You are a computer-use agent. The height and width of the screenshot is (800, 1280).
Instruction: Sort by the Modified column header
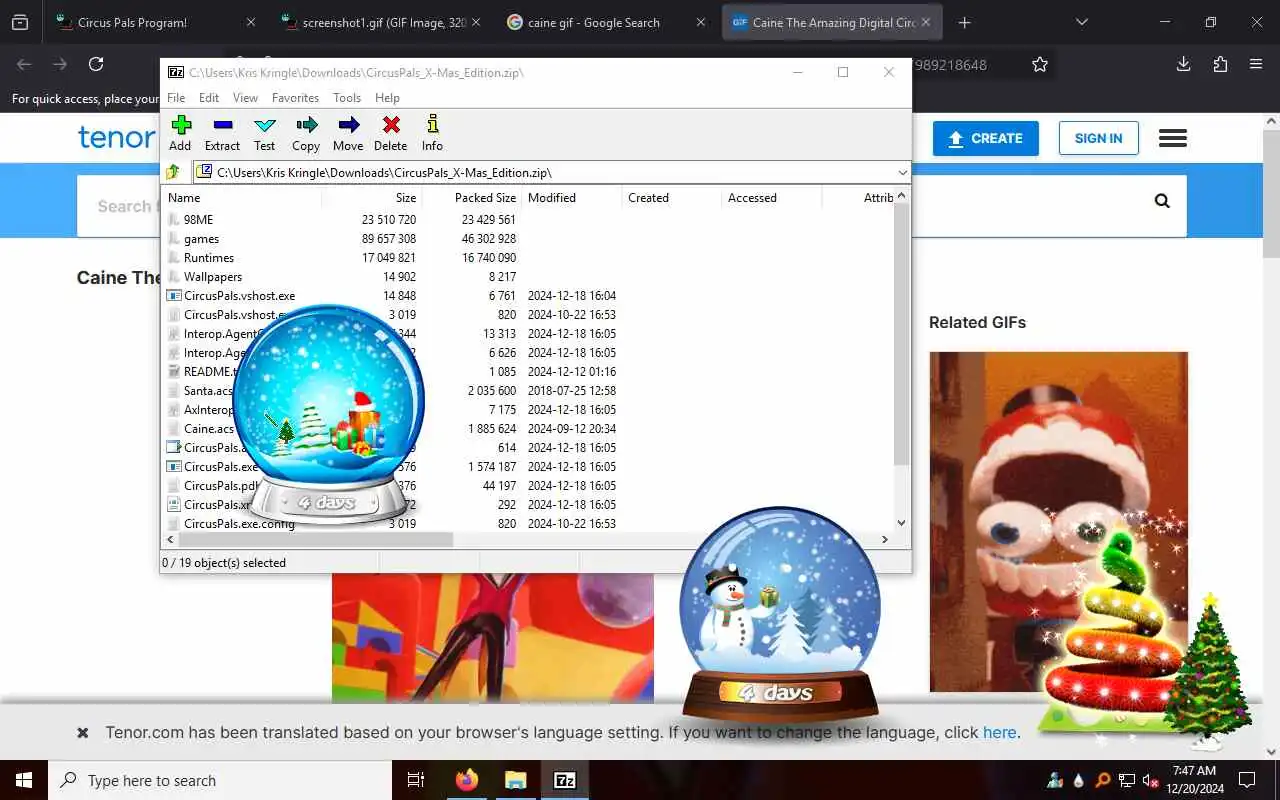pyautogui.click(x=571, y=198)
